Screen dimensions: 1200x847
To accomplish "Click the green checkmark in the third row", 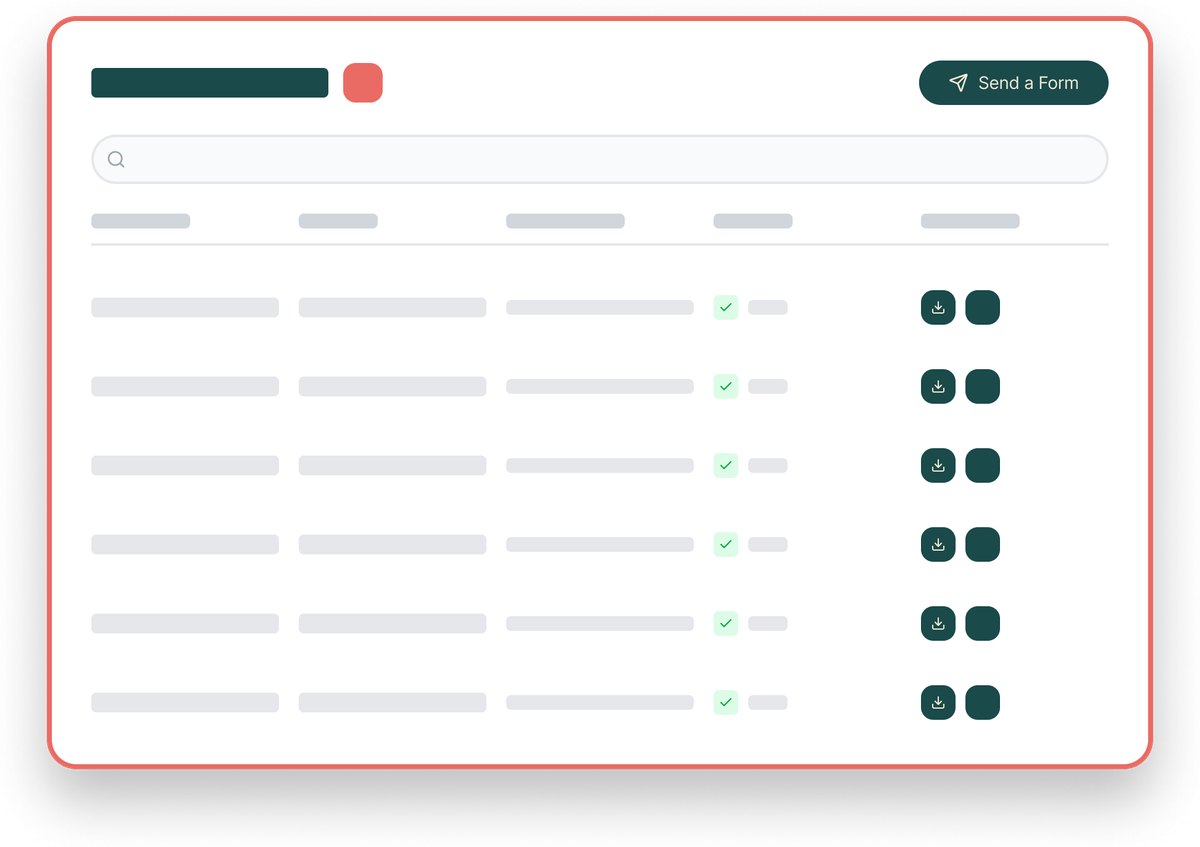I will tap(726, 465).
